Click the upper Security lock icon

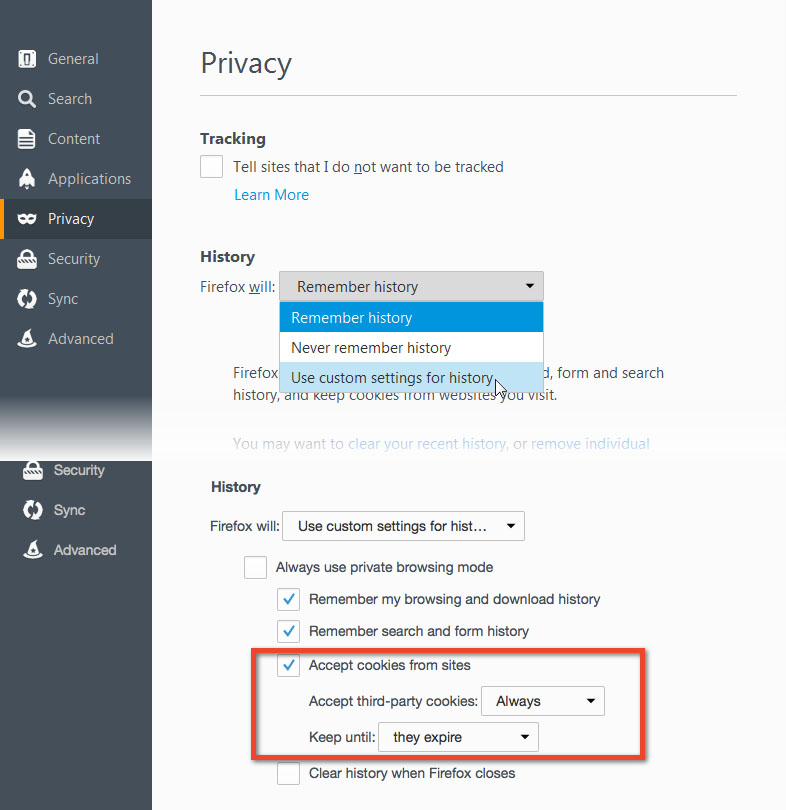coord(27,259)
